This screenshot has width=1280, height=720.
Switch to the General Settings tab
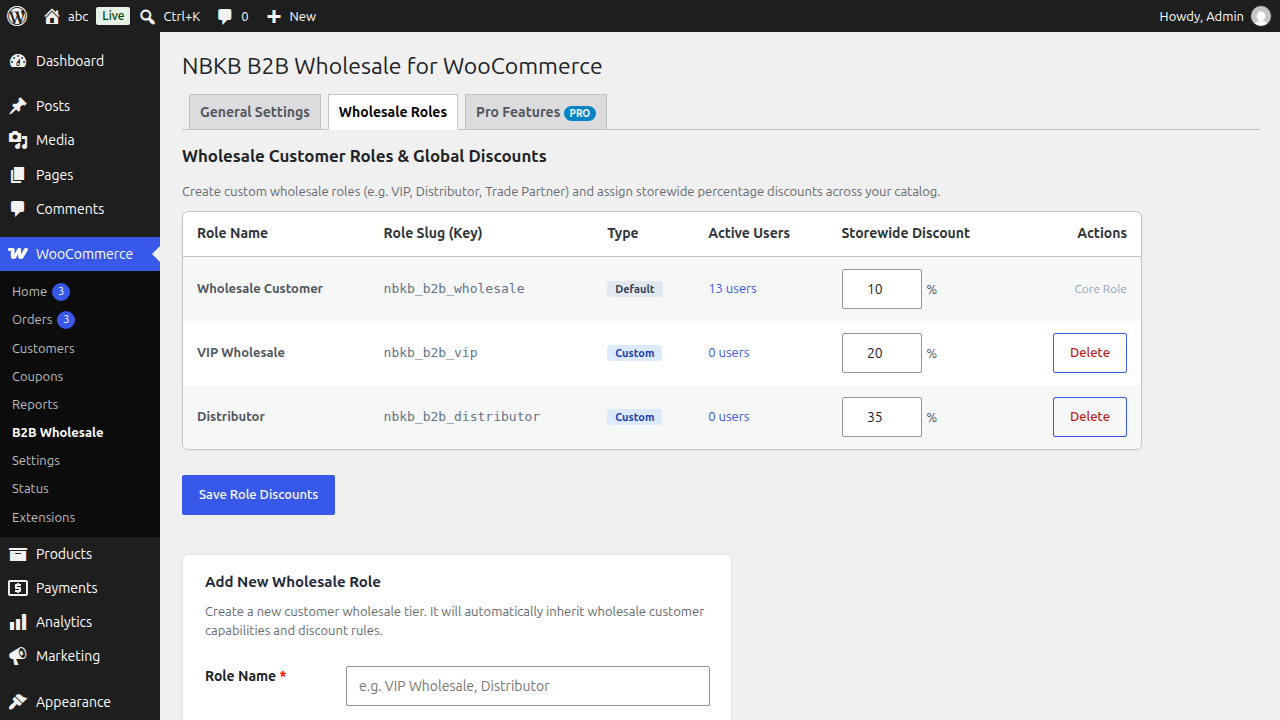[255, 112]
